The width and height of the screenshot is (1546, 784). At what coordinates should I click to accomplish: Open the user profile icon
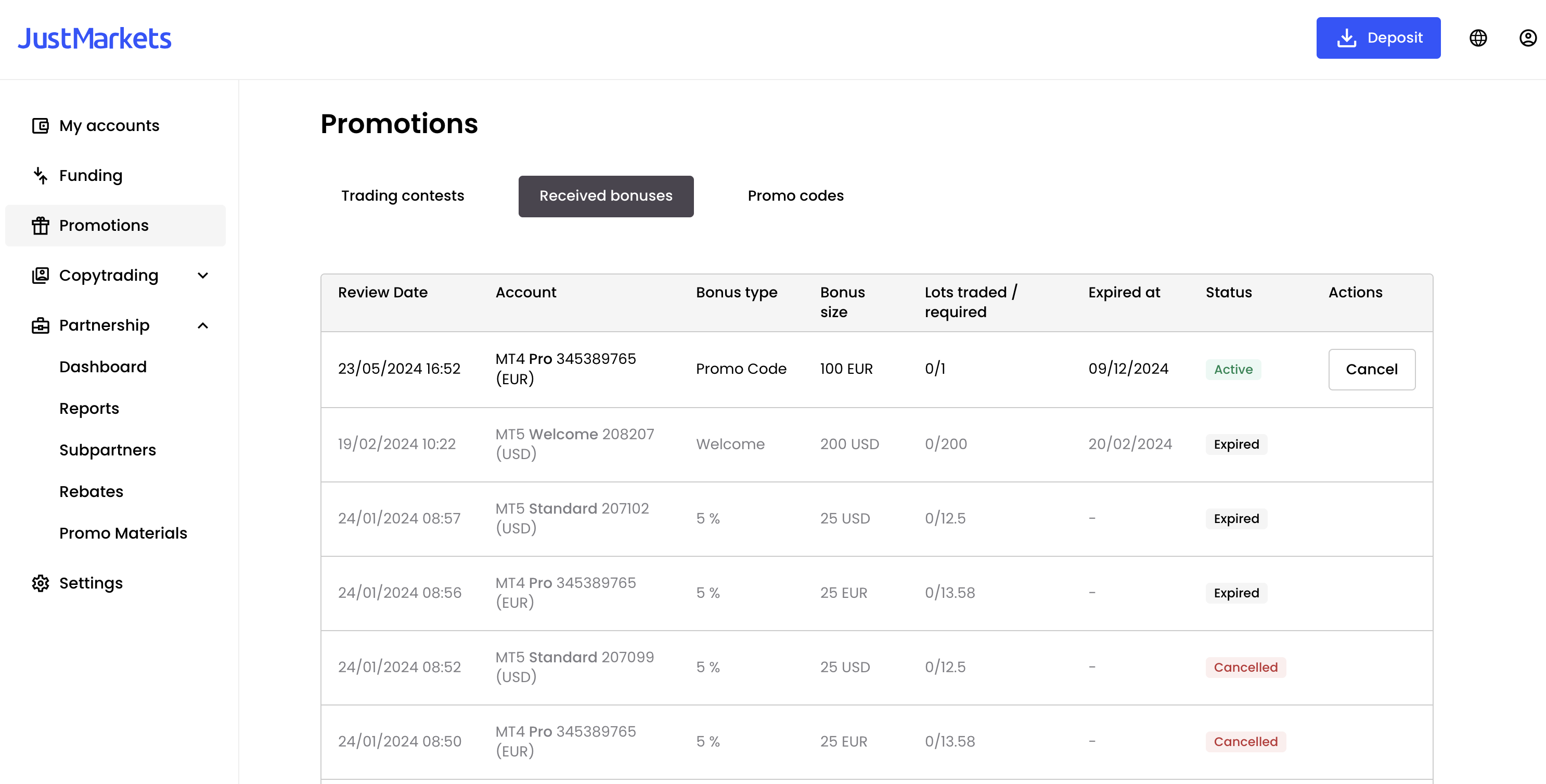1527,38
